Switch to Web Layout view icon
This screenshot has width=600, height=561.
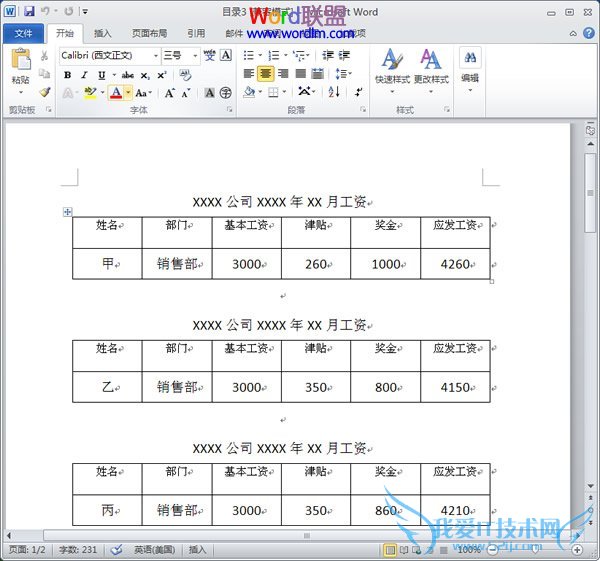(x=417, y=550)
